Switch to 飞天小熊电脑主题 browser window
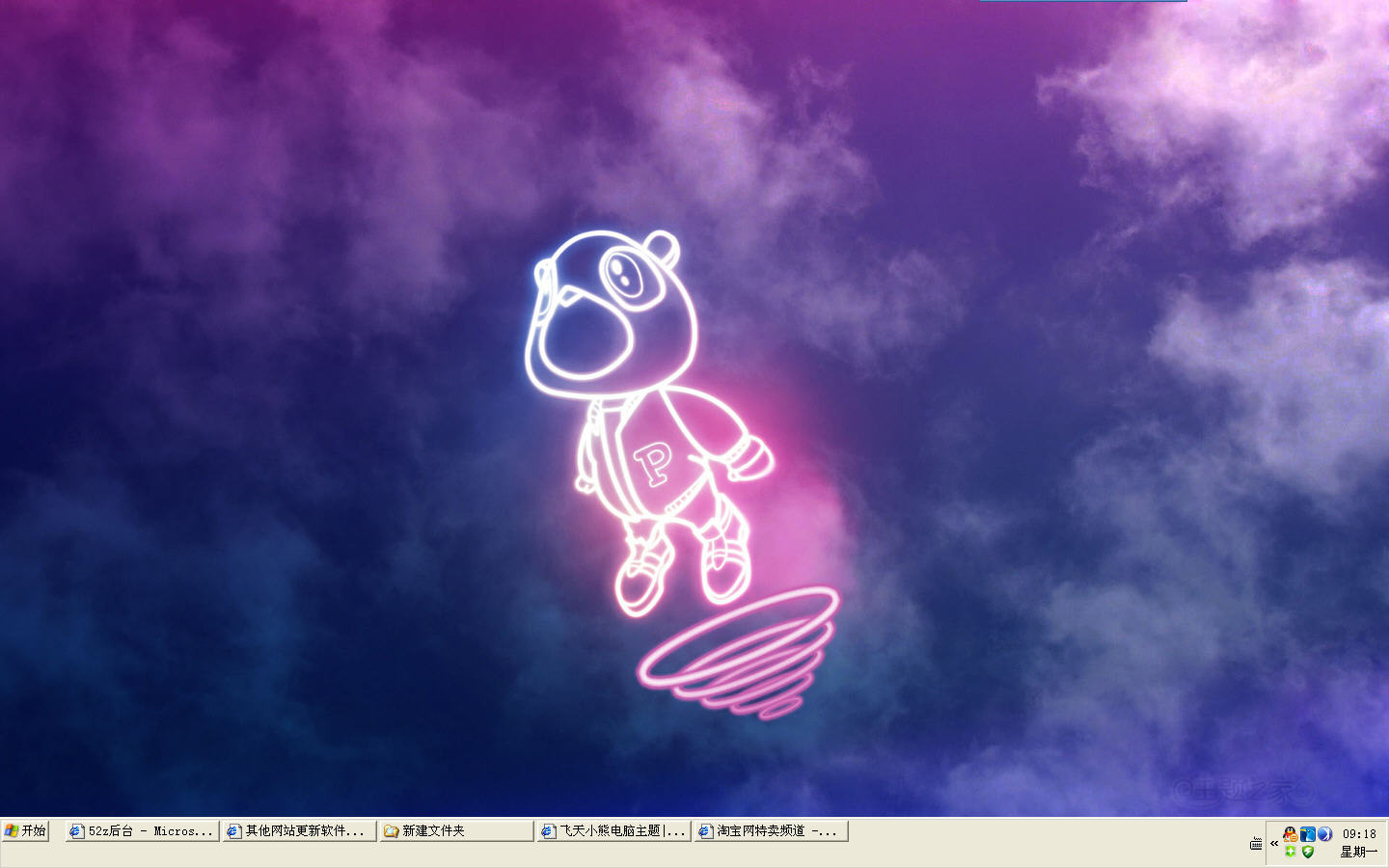1389x868 pixels. (614, 830)
